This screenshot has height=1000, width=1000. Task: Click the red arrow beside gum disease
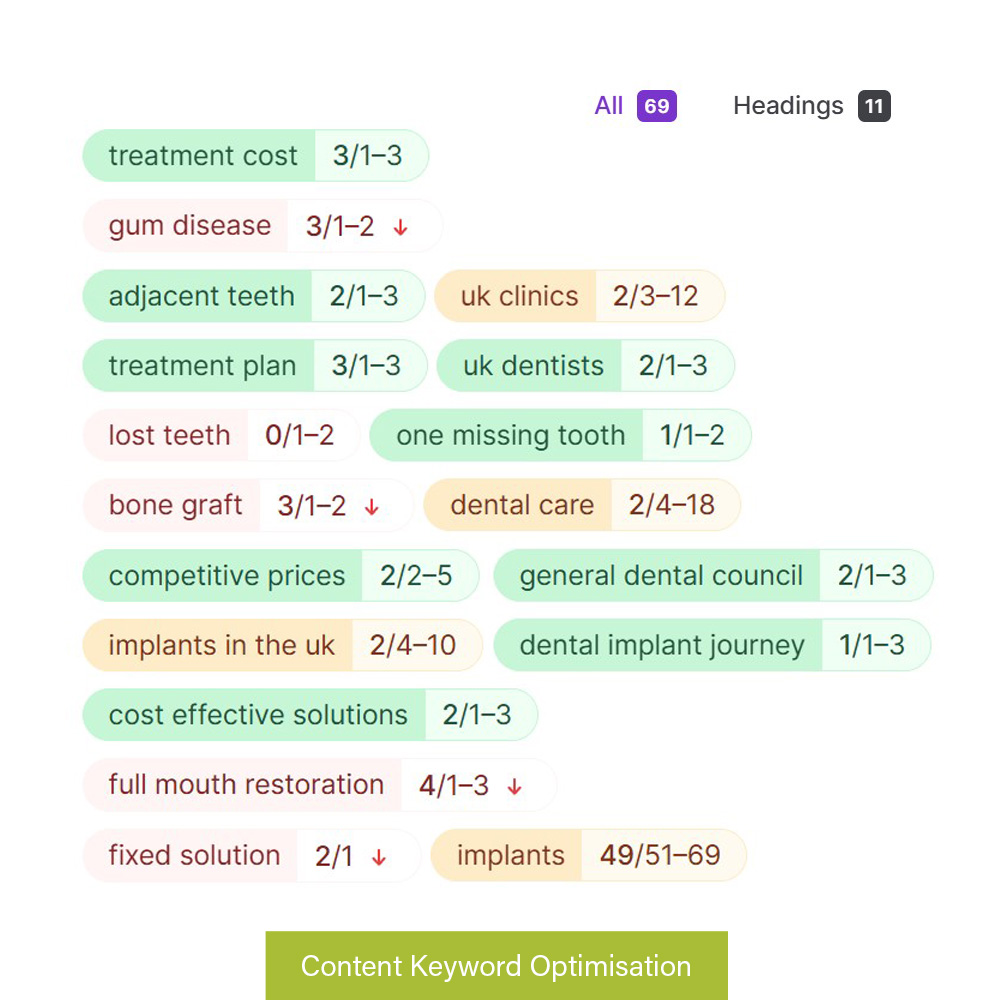point(401,227)
